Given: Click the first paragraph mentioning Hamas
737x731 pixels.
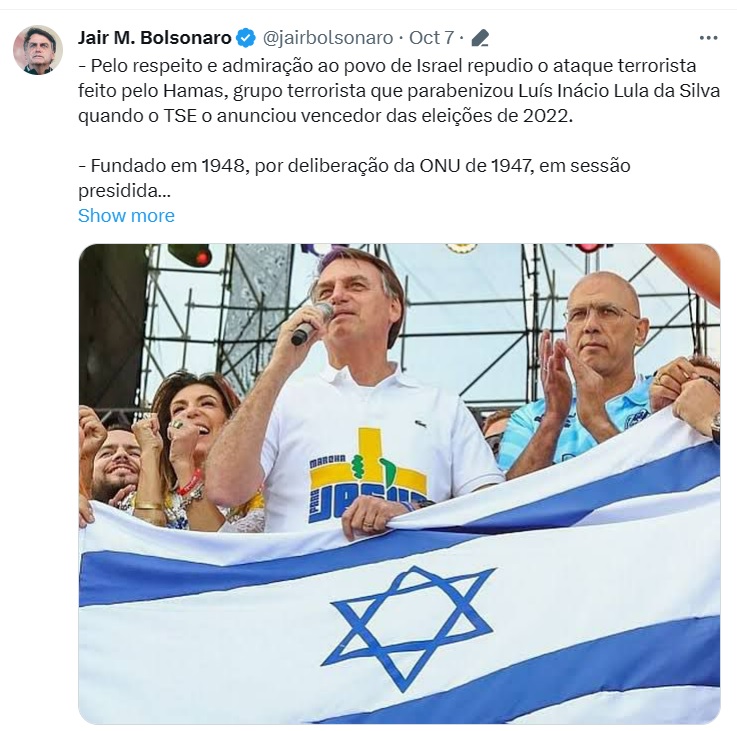Looking at the screenshot, I should coord(399,91).
